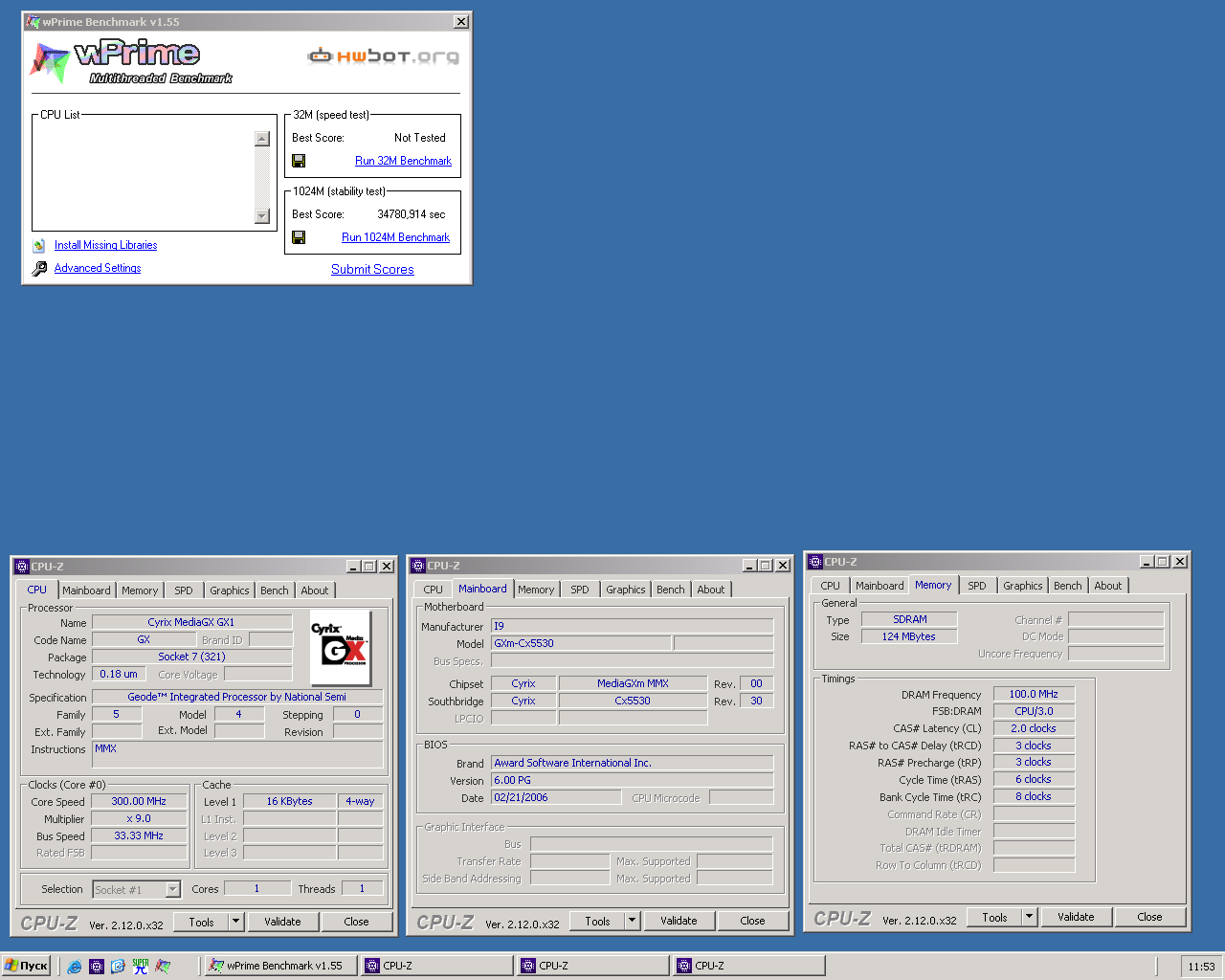Switch to CPU tab in Mainboard window
This screenshot has width=1225, height=980.
coord(434,590)
